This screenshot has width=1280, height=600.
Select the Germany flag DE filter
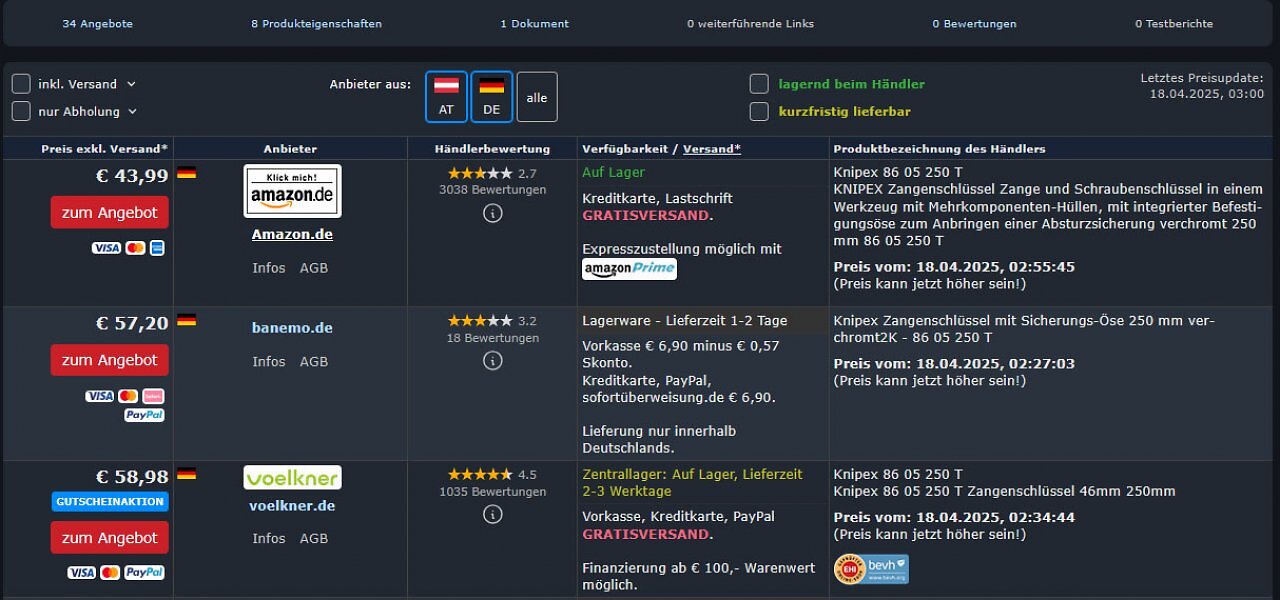pyautogui.click(x=491, y=97)
